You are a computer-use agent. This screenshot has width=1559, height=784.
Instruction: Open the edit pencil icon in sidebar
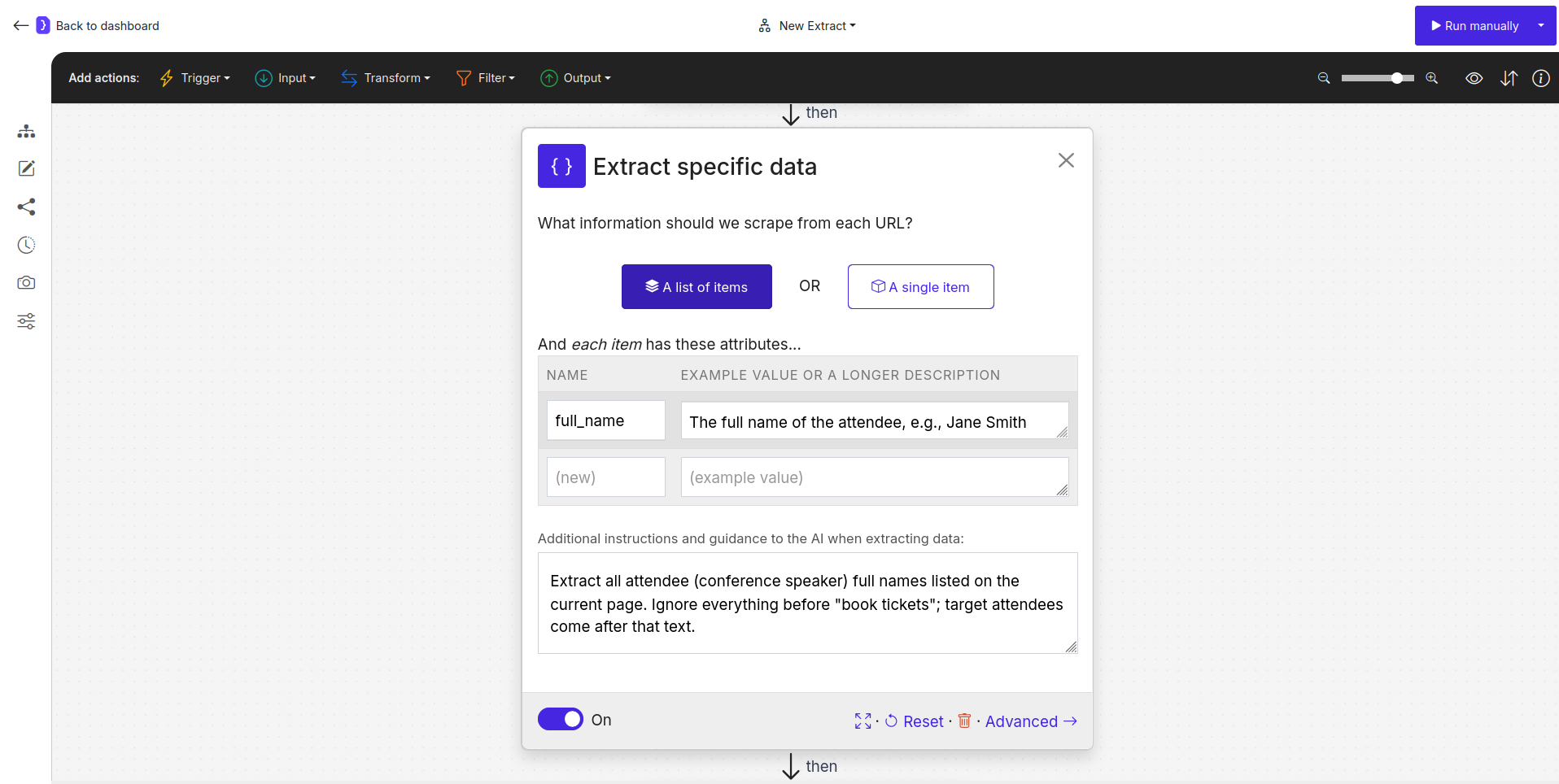[26, 168]
